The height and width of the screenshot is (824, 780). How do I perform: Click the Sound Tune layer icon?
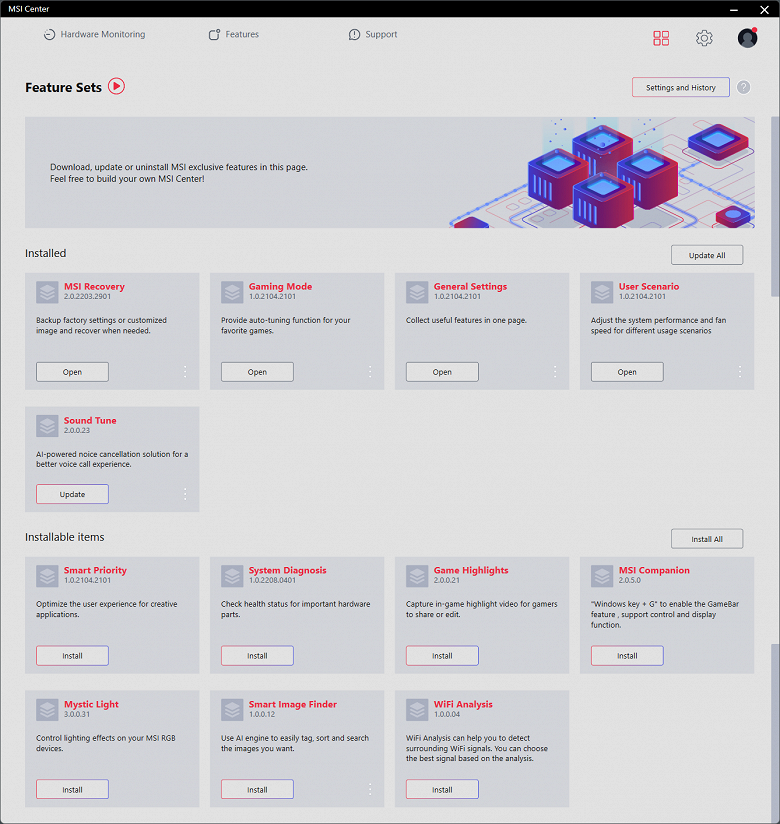47,426
